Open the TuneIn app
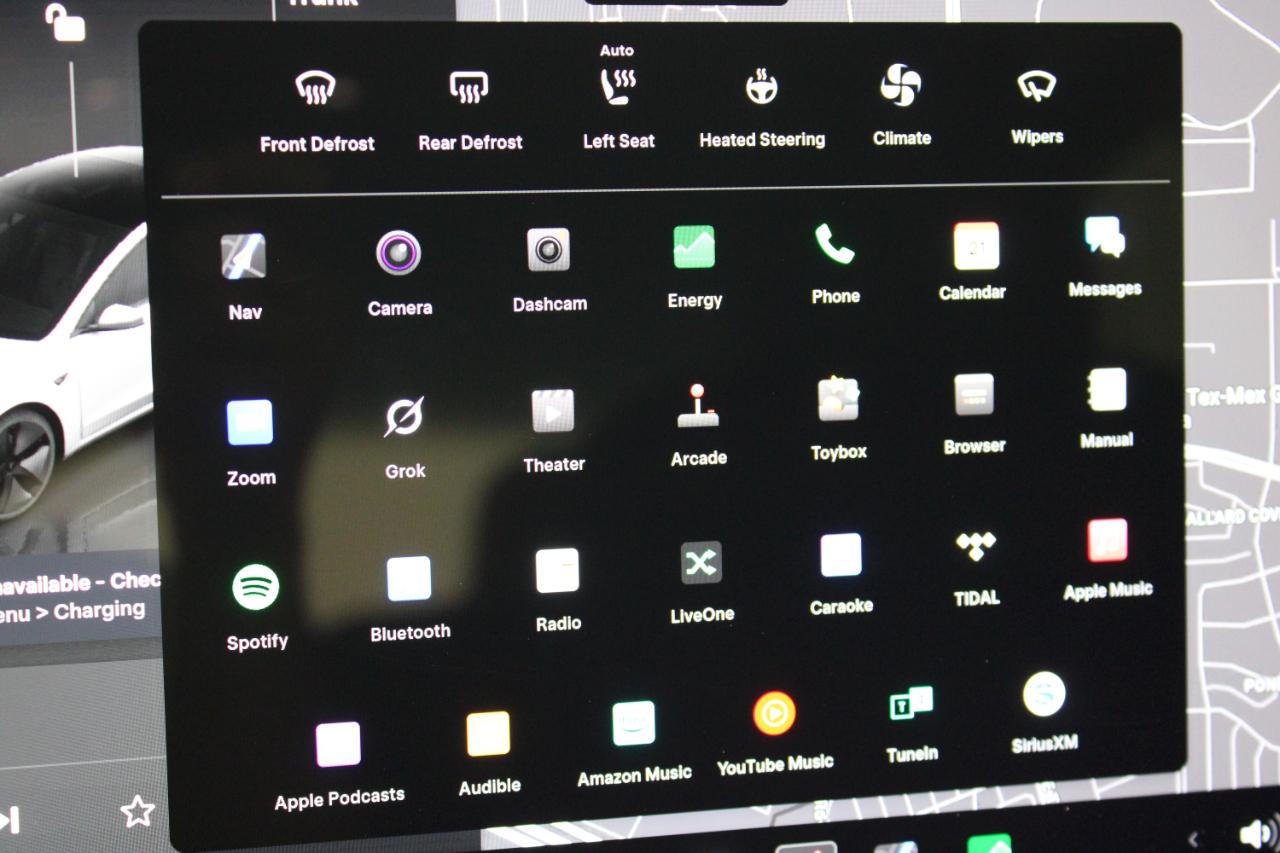The width and height of the screenshot is (1280, 853). [911, 703]
